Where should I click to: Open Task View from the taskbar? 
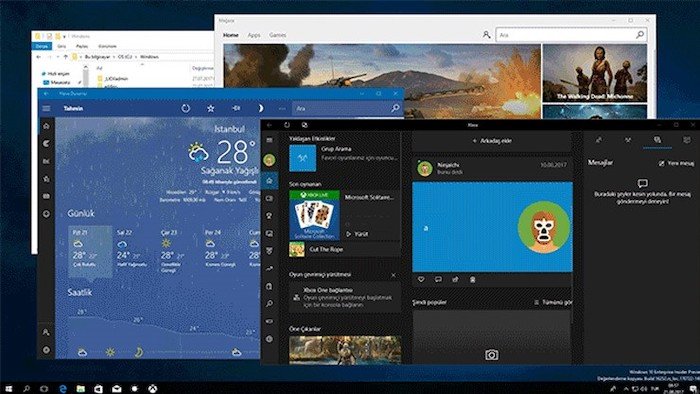pos(44,389)
